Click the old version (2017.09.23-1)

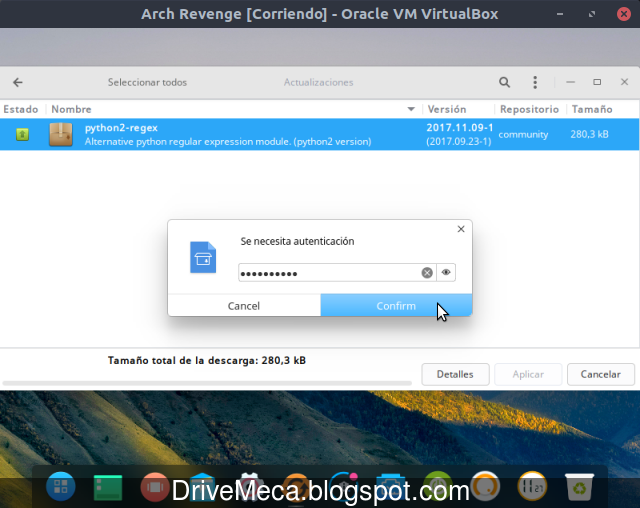click(459, 142)
